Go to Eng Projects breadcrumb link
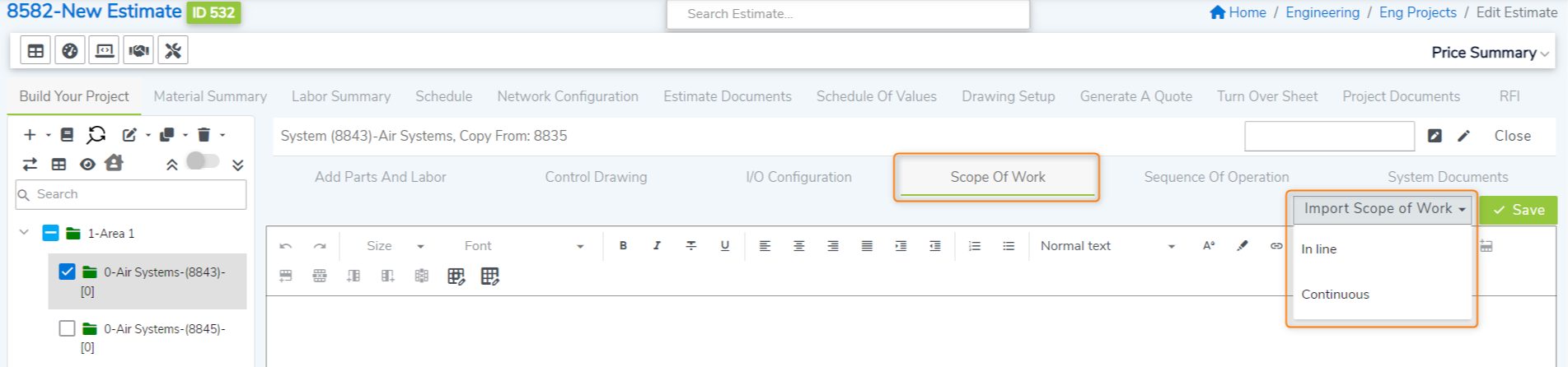This screenshot has width=1568, height=367. 1417,12
